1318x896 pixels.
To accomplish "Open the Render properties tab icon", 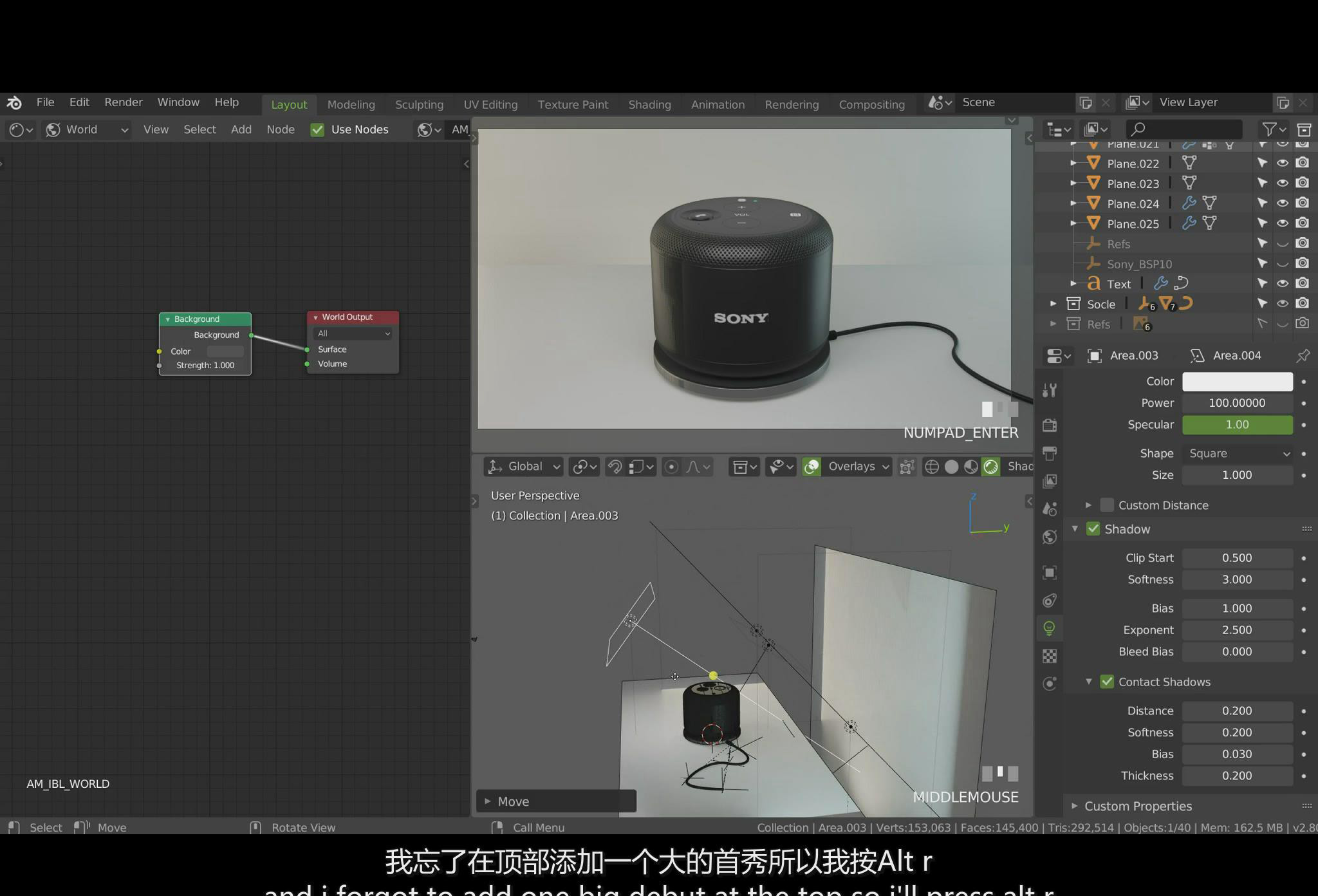I will click(x=1050, y=425).
